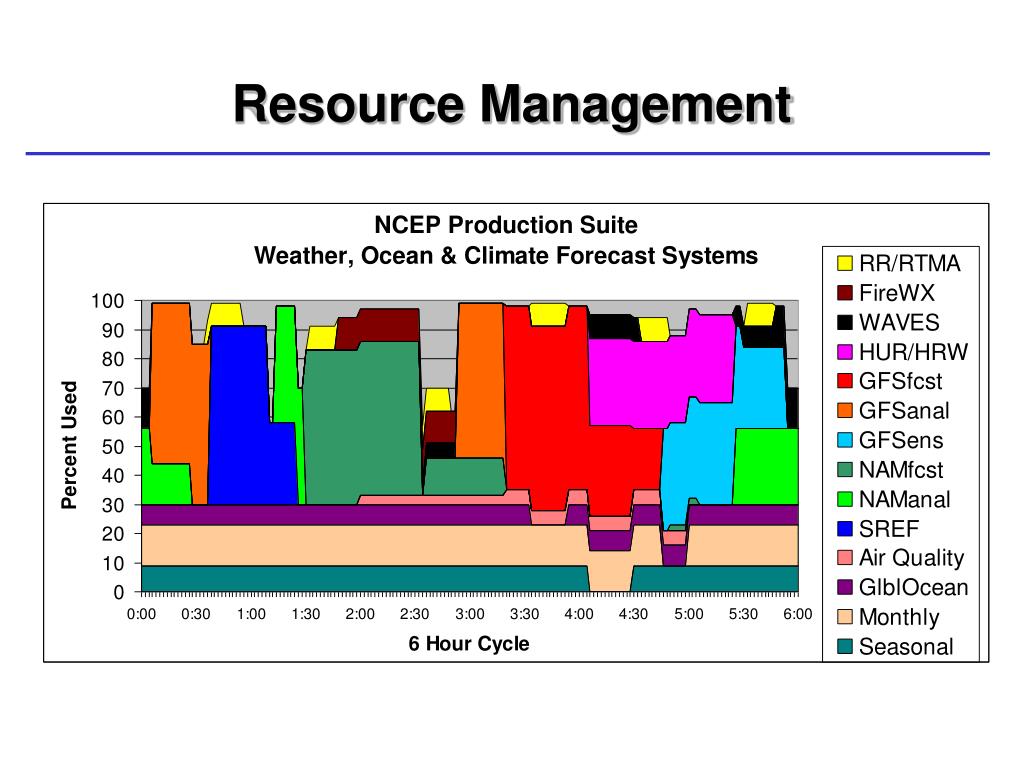Select the 'HUR/HRW' legend label
Image resolution: width=1024 pixels, height=768 pixels.
coord(913,351)
